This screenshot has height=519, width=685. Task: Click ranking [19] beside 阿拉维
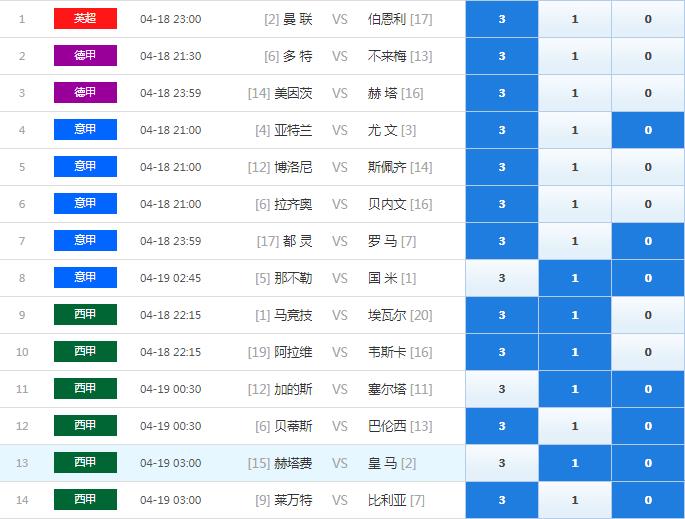coord(259,352)
